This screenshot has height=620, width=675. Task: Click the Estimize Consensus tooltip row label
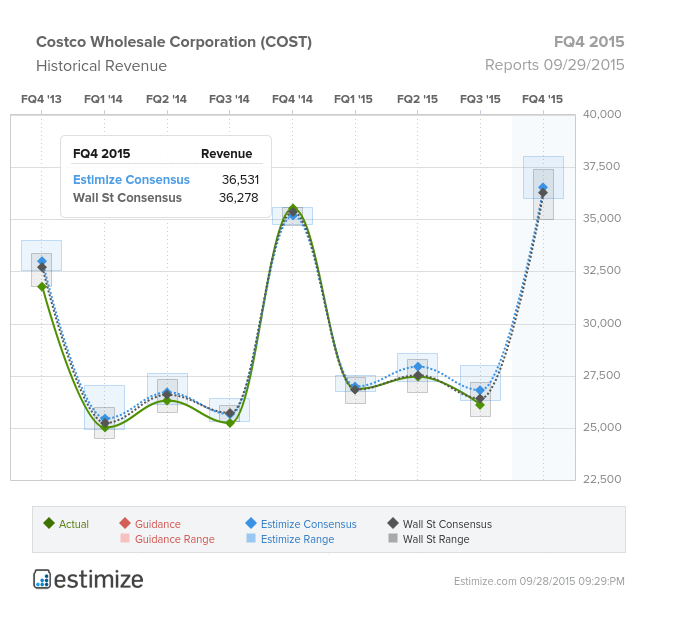click(x=131, y=180)
